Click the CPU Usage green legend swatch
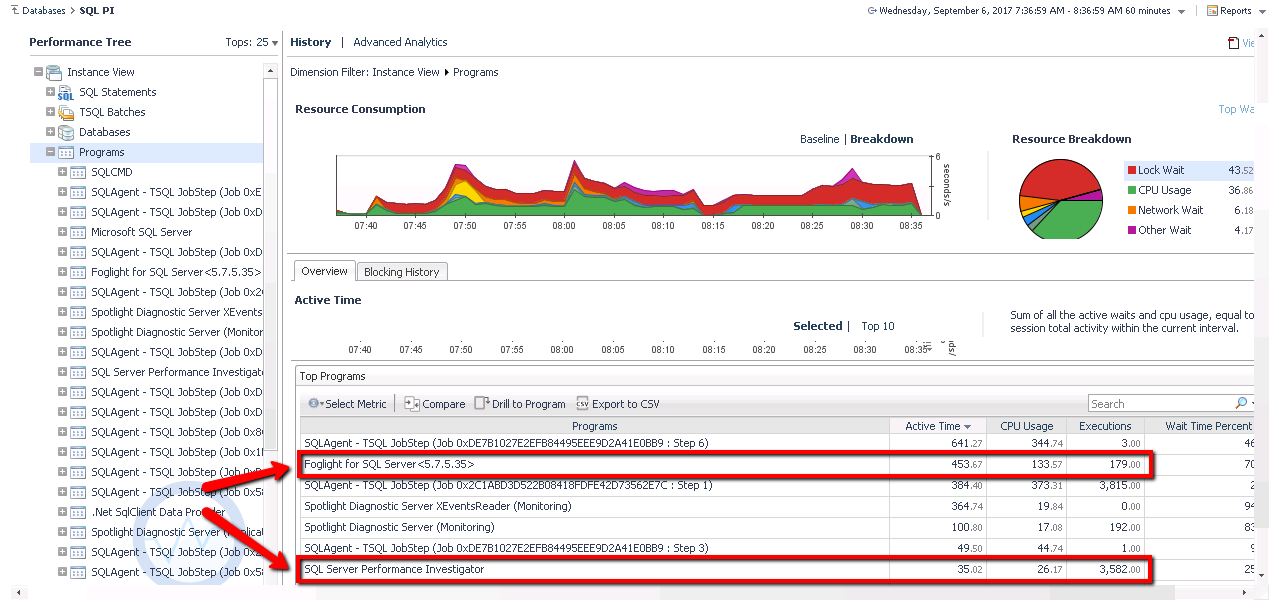 tap(1132, 190)
